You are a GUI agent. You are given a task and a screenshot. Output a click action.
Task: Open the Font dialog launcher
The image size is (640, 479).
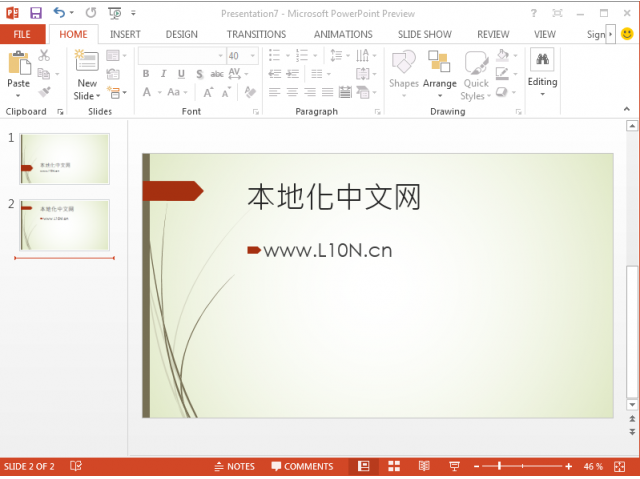click(256, 112)
